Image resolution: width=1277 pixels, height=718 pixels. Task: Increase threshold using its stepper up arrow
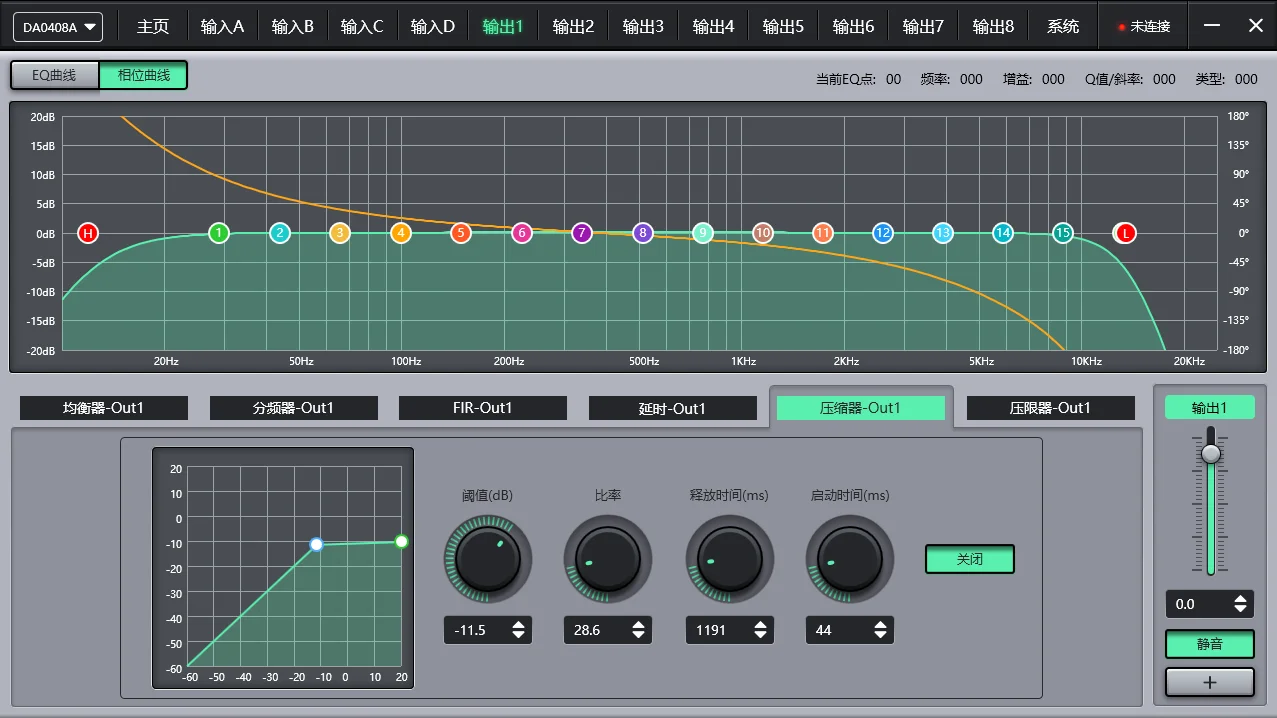pyautogui.click(x=519, y=624)
